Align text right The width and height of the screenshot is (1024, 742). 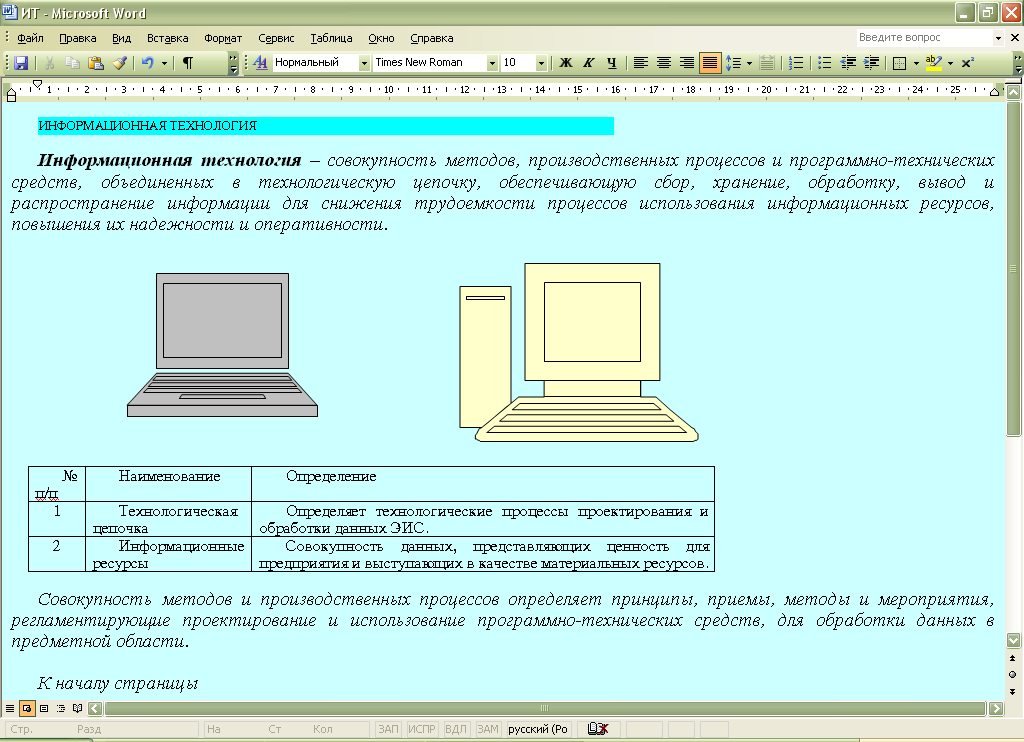pos(686,63)
